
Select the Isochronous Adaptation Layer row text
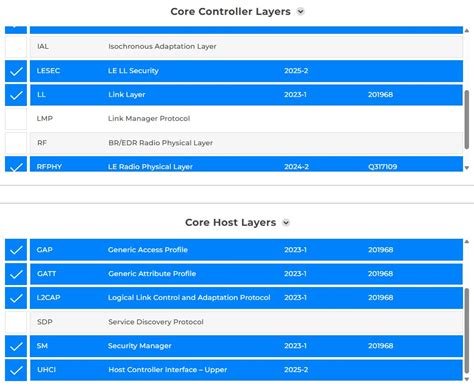pyautogui.click(x=162, y=46)
